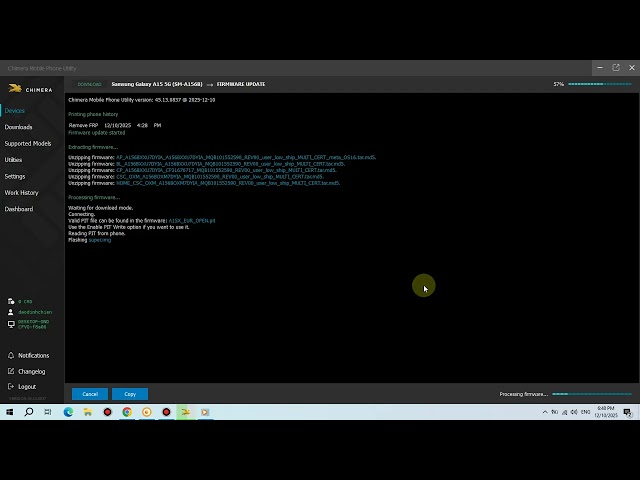Cancel the firmware update
The height and width of the screenshot is (480, 640).
(90, 394)
